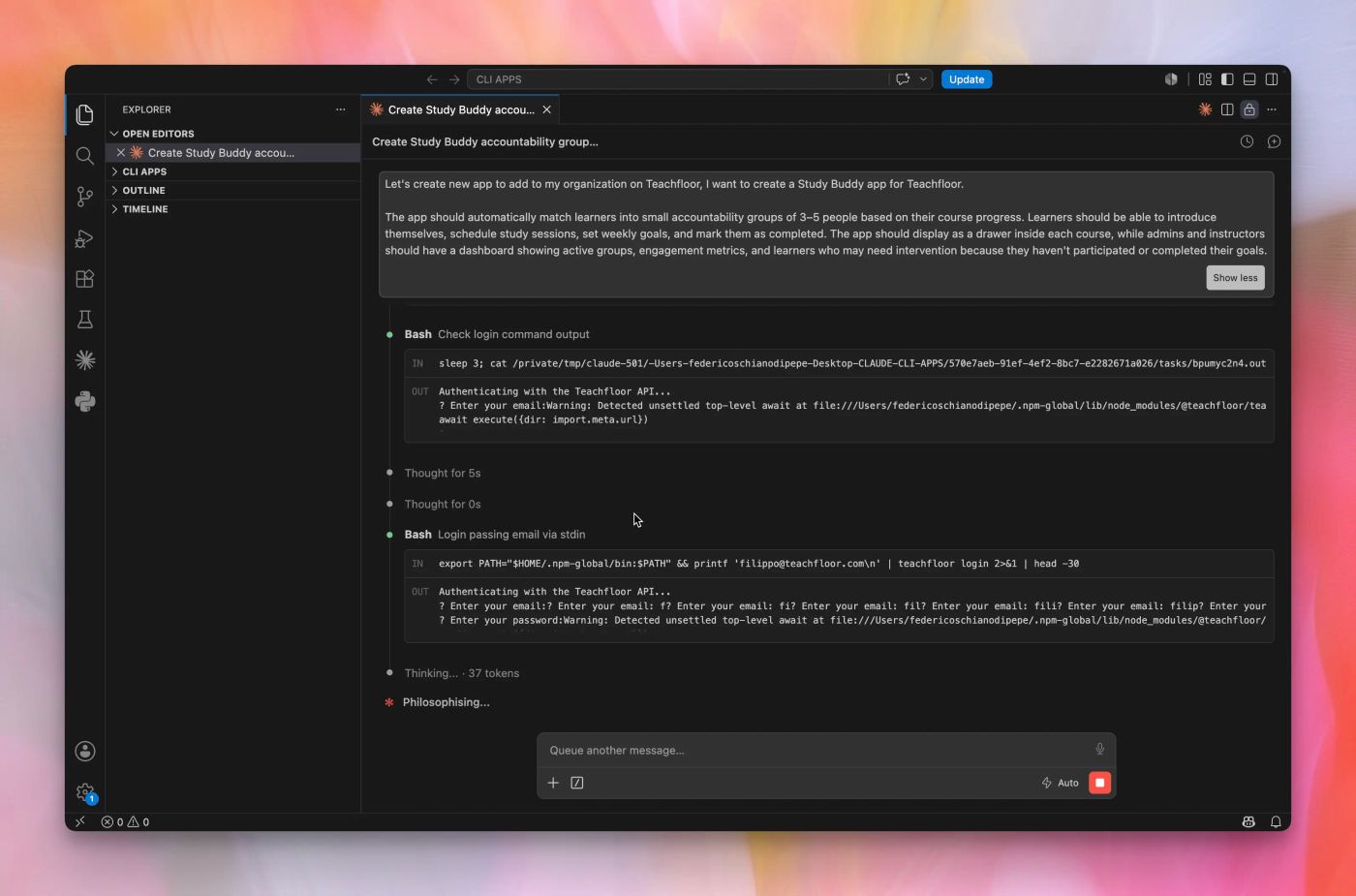The image size is (1356, 896).
Task: Change the Auto mode selector
Action: (1060, 783)
